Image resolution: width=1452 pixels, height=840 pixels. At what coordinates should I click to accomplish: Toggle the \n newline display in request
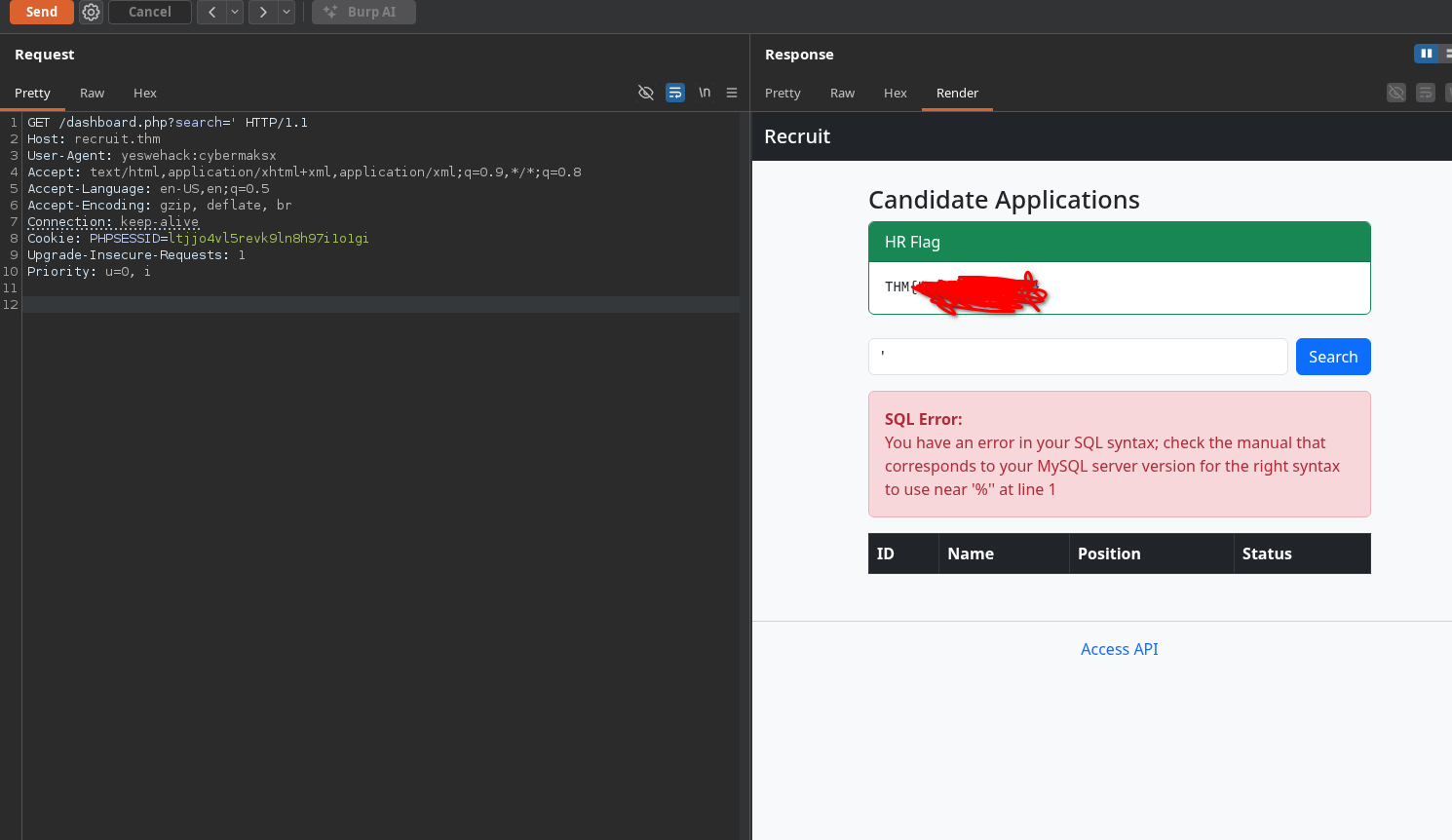point(705,93)
